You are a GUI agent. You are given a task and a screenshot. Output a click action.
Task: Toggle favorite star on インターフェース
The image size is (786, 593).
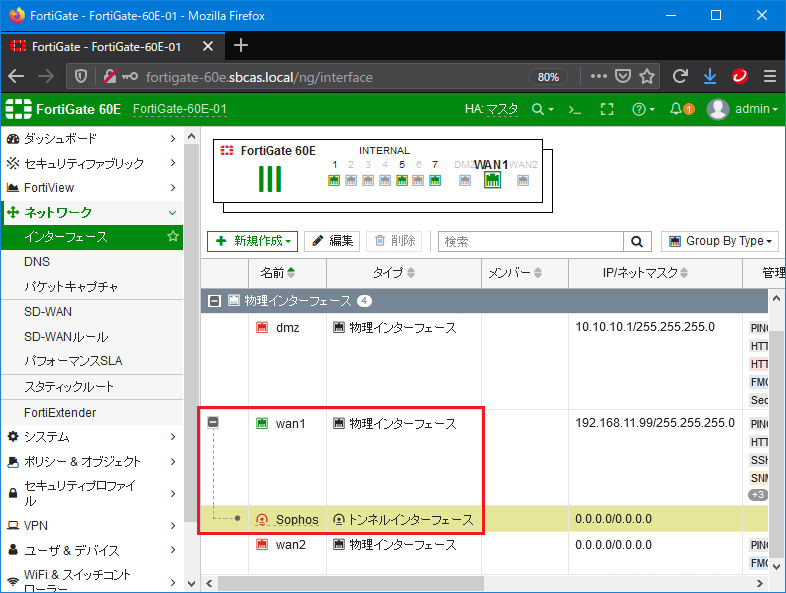(x=173, y=236)
